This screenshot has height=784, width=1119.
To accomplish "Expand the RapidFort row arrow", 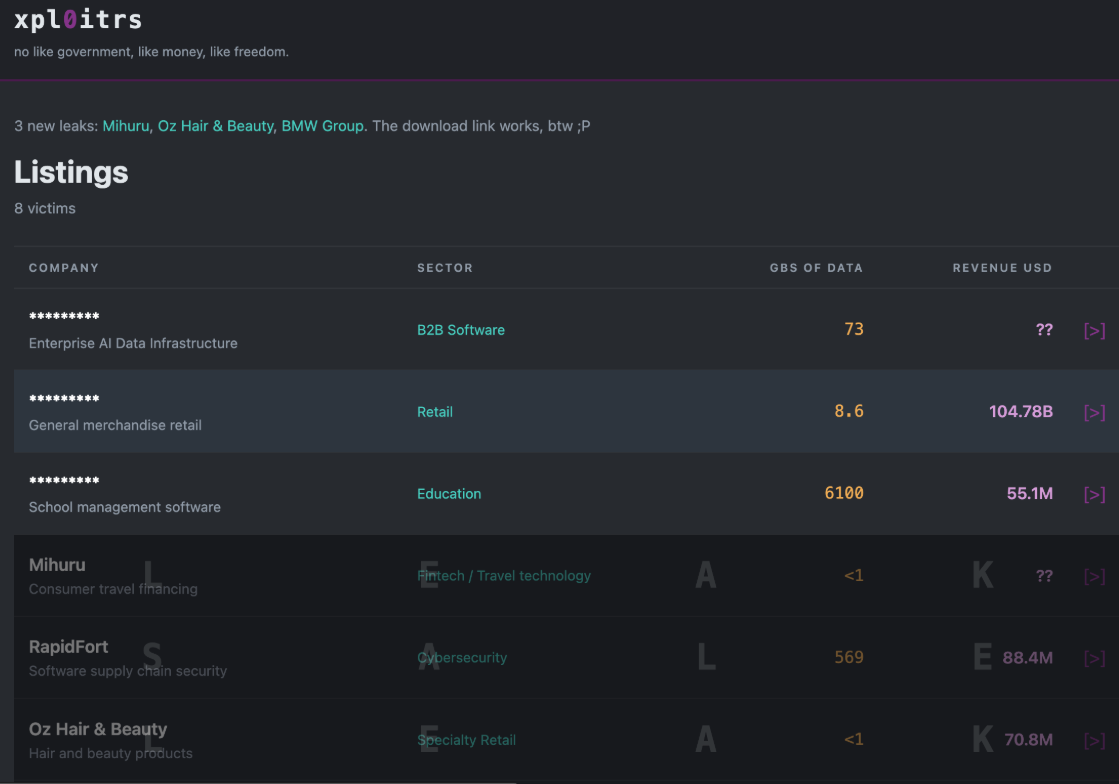I will [1094, 658].
